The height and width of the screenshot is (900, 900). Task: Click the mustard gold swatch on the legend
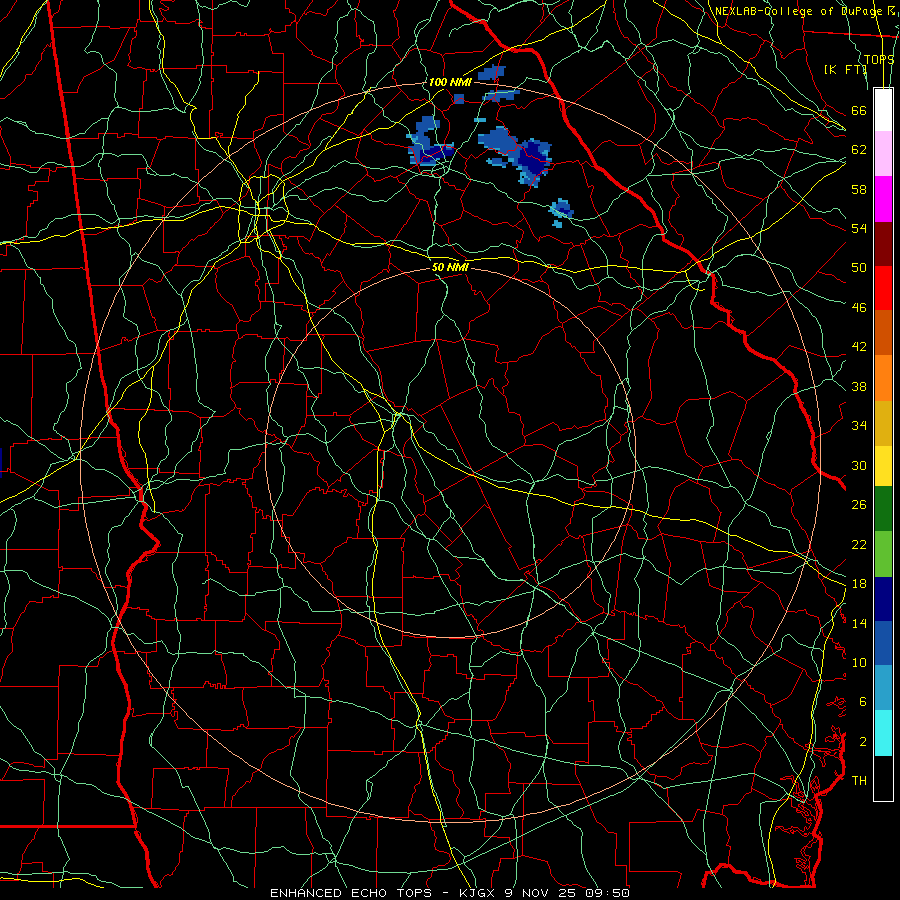coord(883,423)
